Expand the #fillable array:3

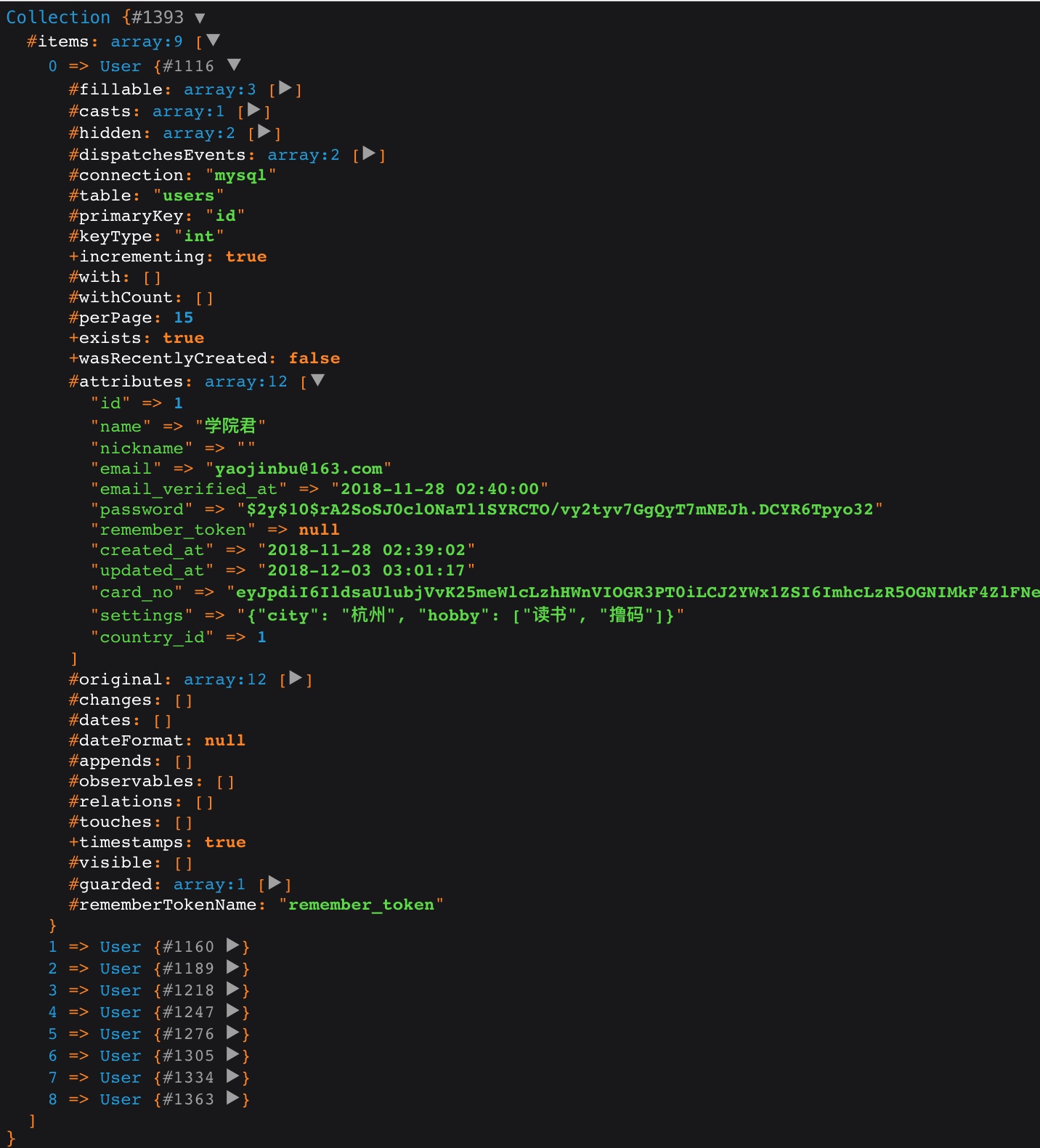[285, 89]
